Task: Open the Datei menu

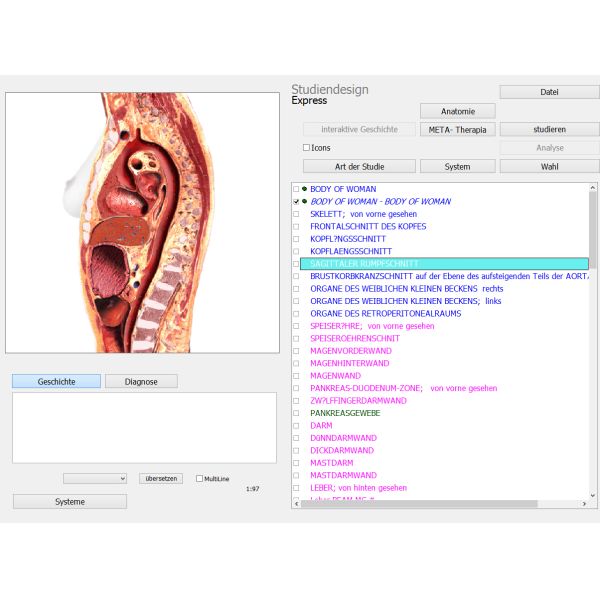Action: (x=549, y=92)
